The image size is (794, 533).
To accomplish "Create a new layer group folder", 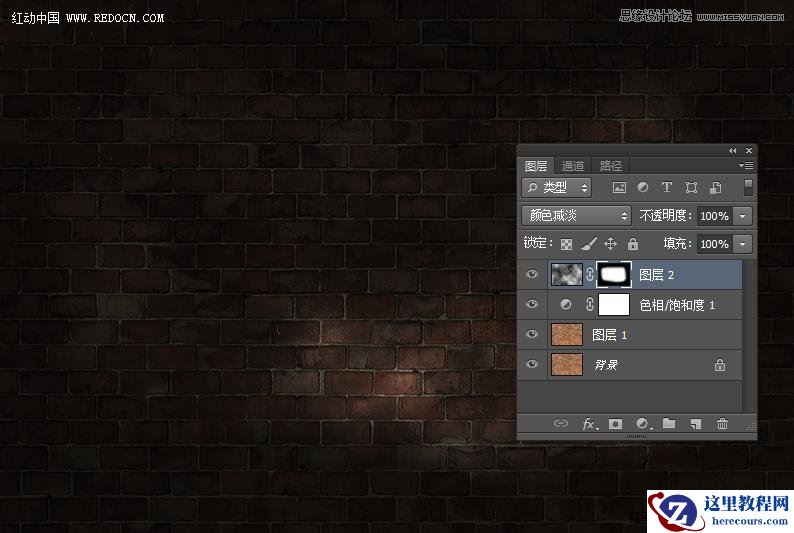I will click(669, 423).
